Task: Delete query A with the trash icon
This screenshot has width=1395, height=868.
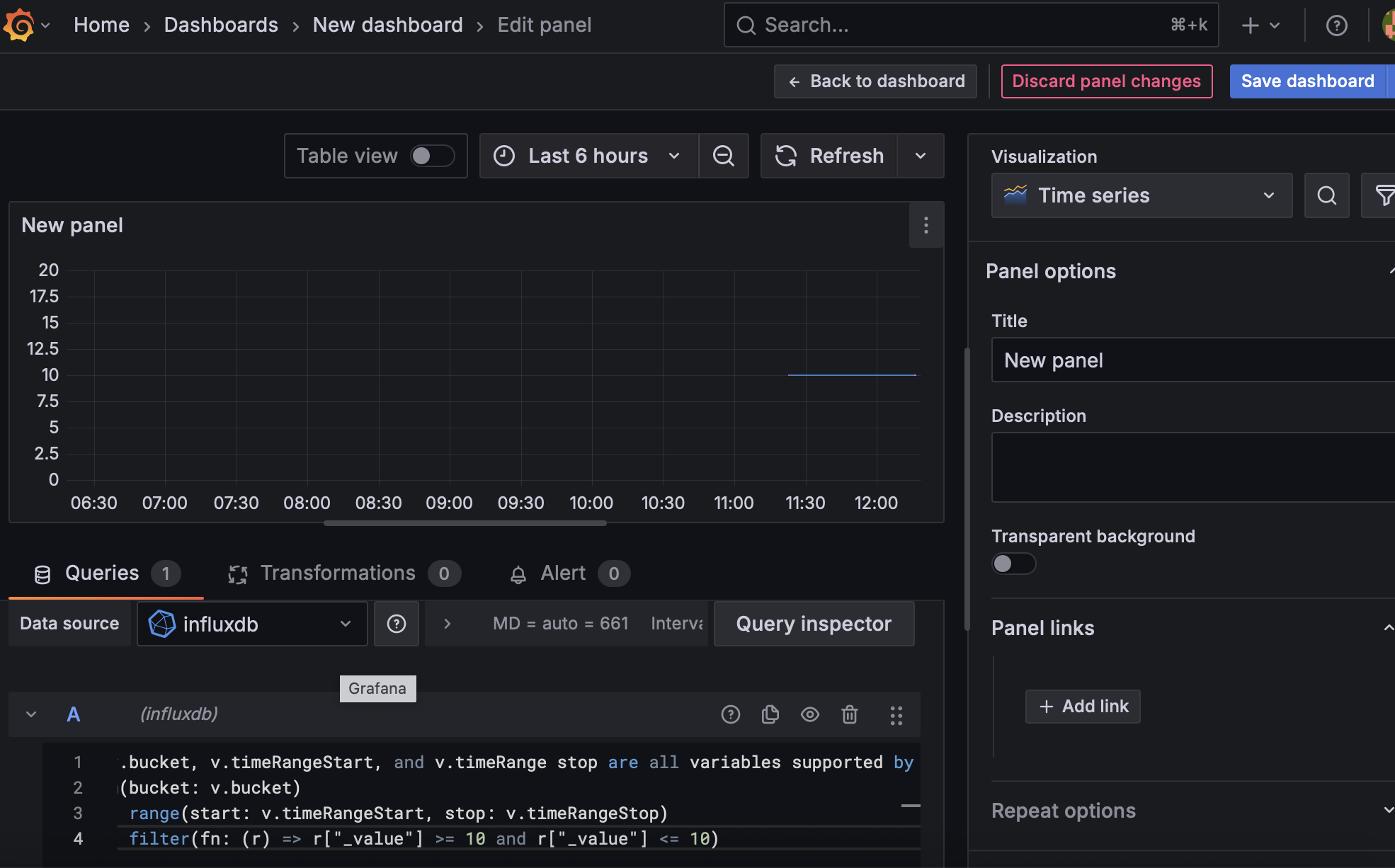Action: [850, 715]
